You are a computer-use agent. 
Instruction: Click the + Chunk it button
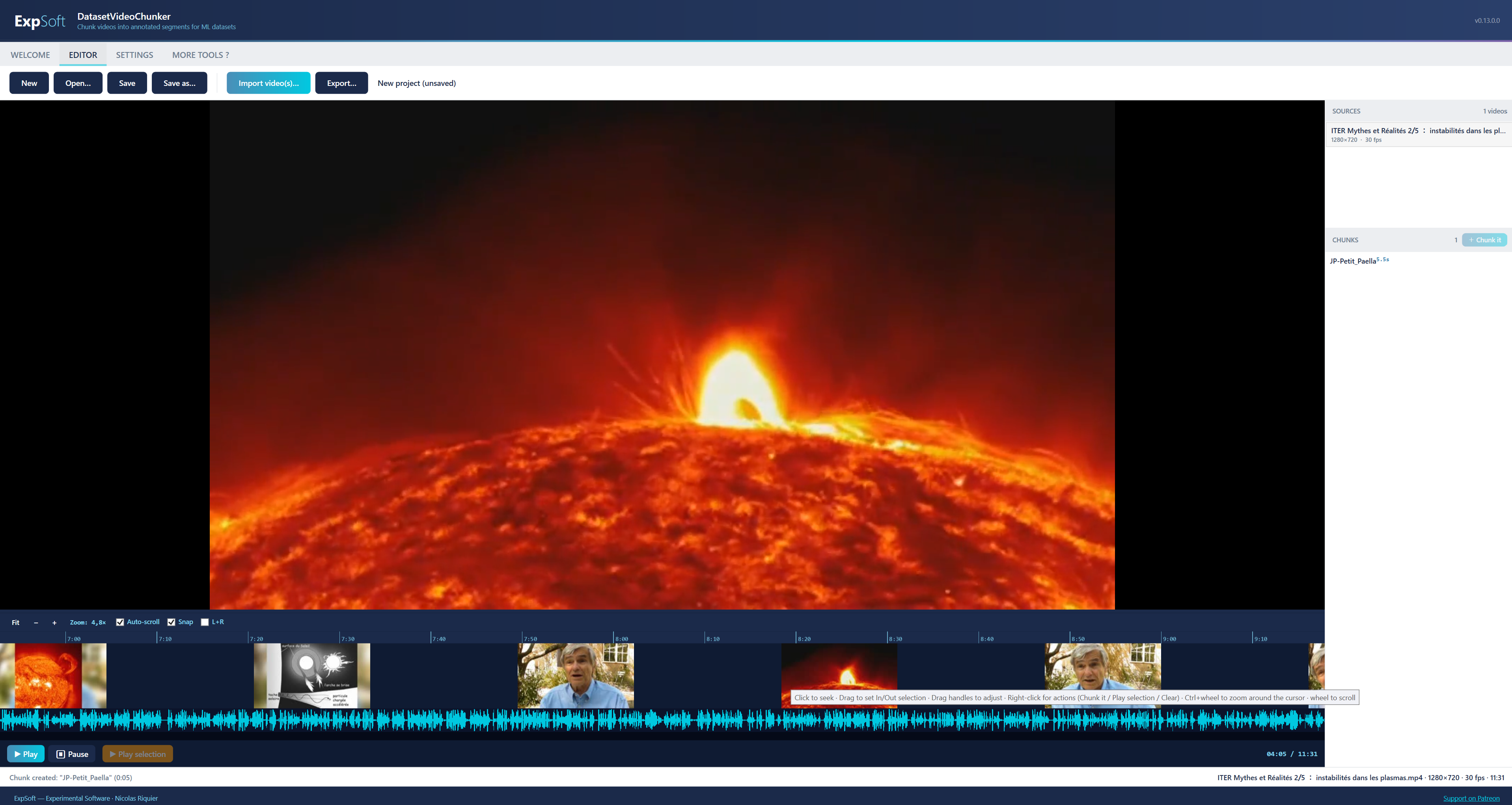point(1484,240)
